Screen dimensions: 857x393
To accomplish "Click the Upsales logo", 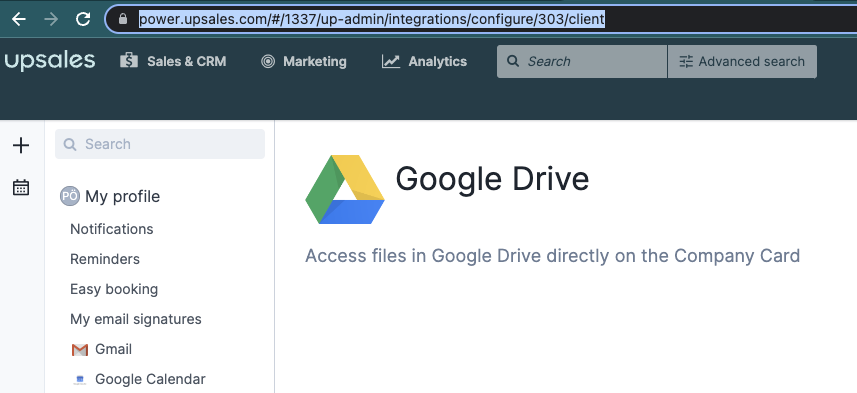I will click(x=50, y=61).
